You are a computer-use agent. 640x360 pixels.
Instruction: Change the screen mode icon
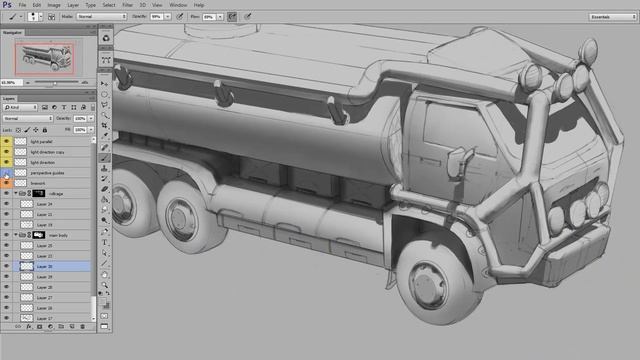point(105,326)
